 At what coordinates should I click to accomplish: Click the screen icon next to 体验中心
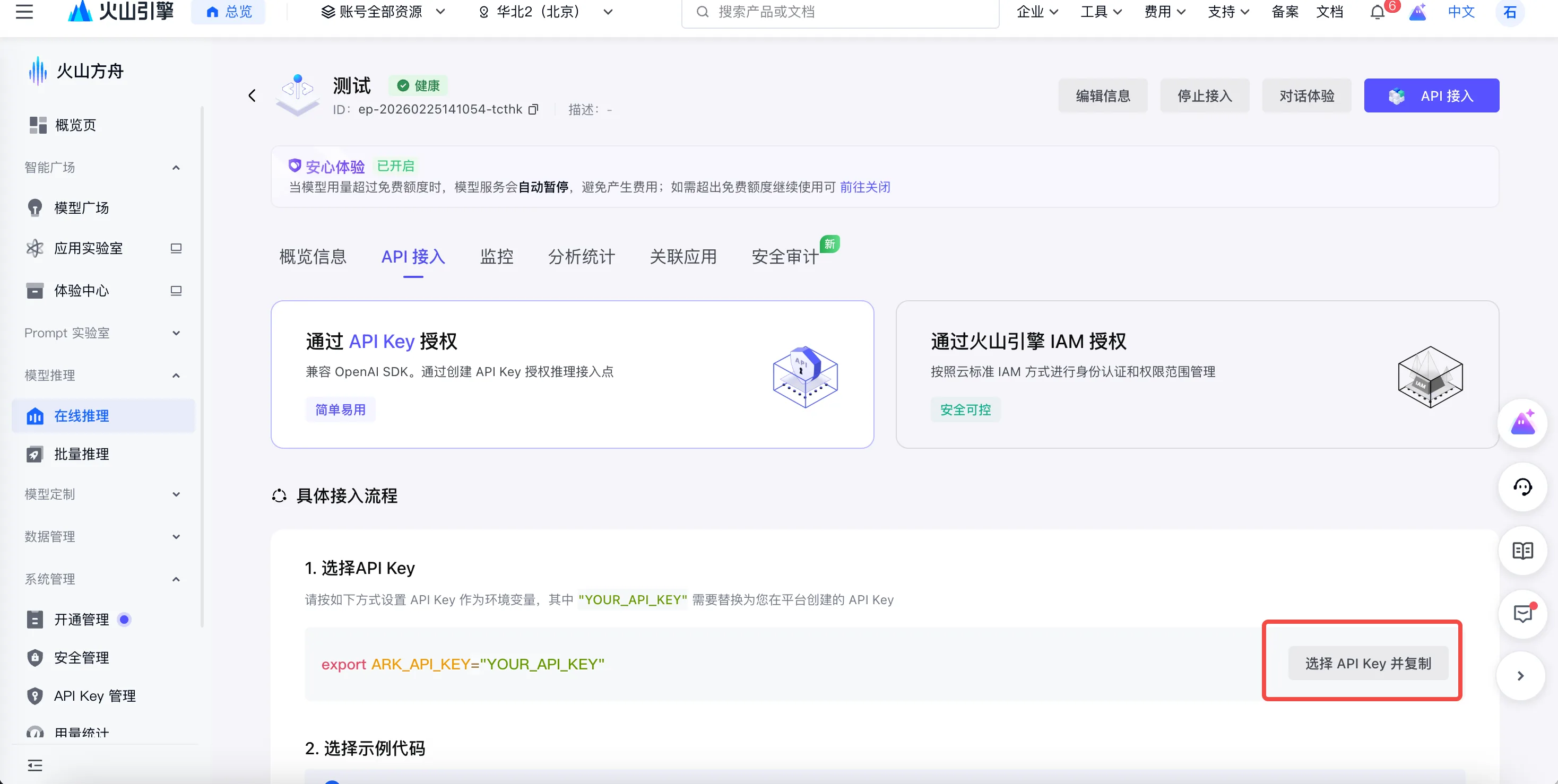(x=176, y=291)
